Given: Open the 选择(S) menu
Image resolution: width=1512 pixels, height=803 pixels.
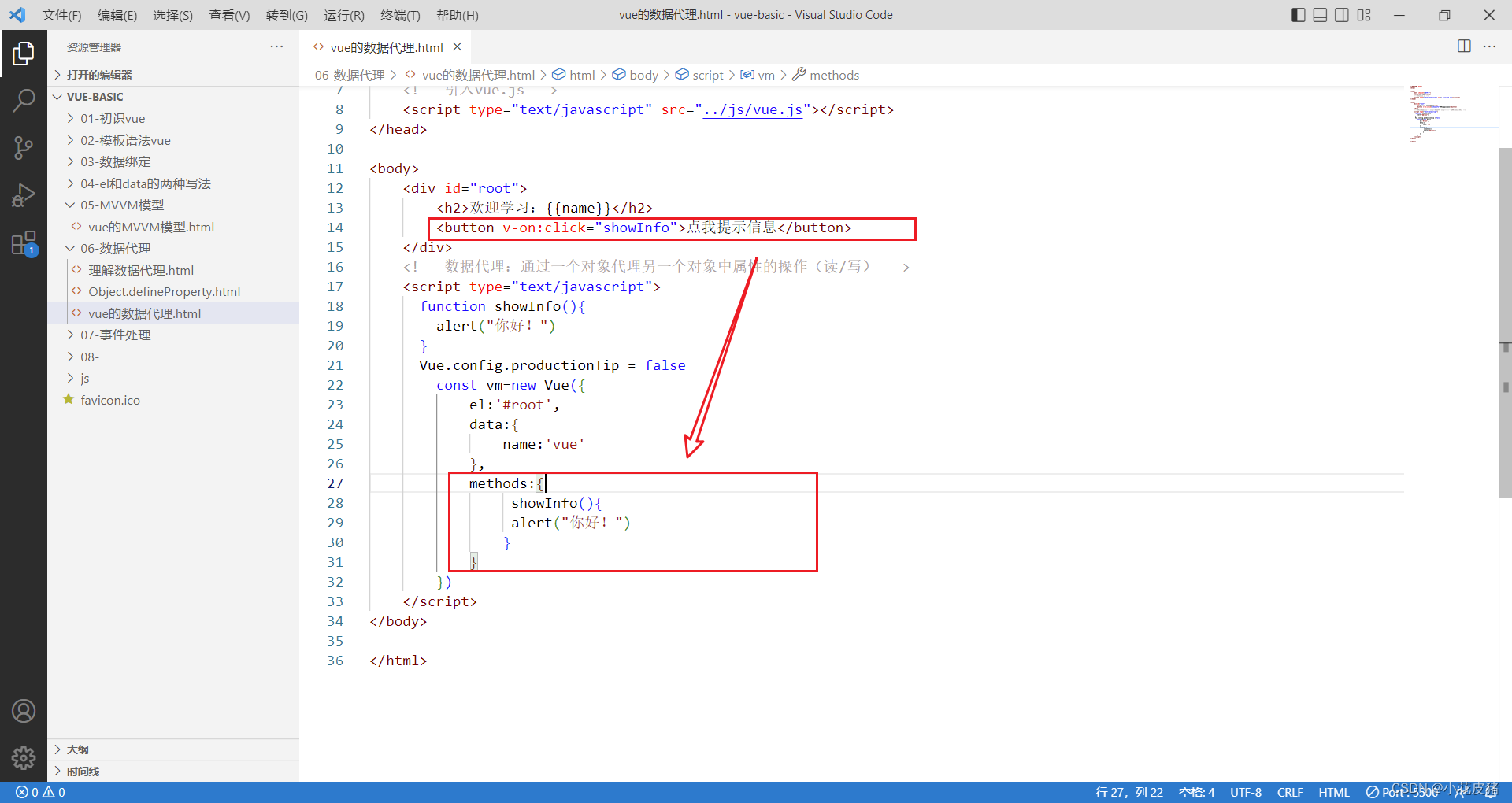Looking at the screenshot, I should 172,15.
